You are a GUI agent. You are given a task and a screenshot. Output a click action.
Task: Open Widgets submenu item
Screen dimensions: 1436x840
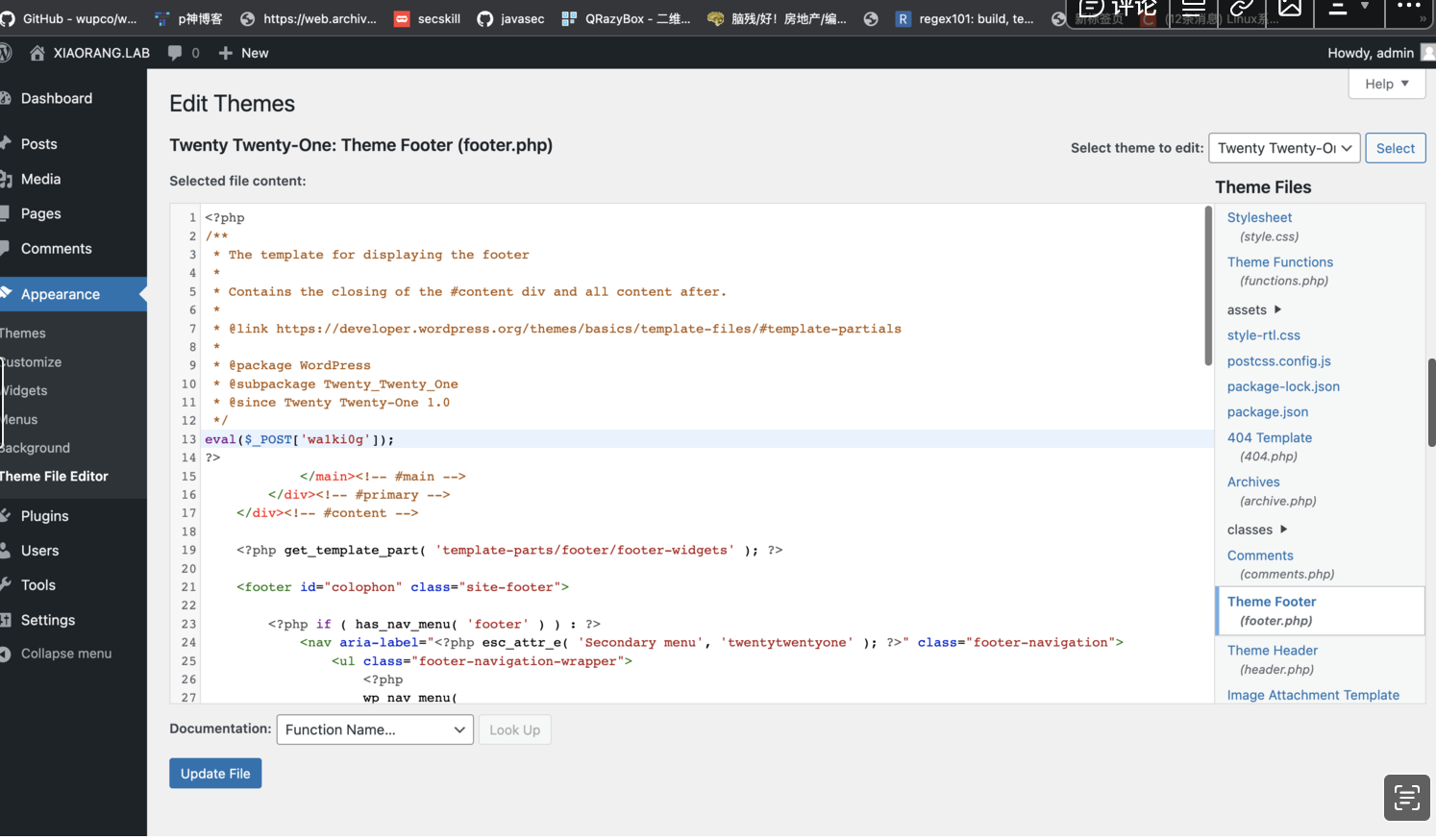pos(25,391)
